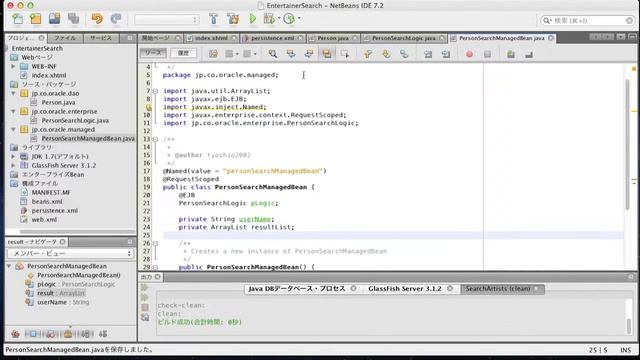The image size is (640, 360).
Task: Expand the WEB-INF folder
Action: pyautogui.click(x=13, y=66)
